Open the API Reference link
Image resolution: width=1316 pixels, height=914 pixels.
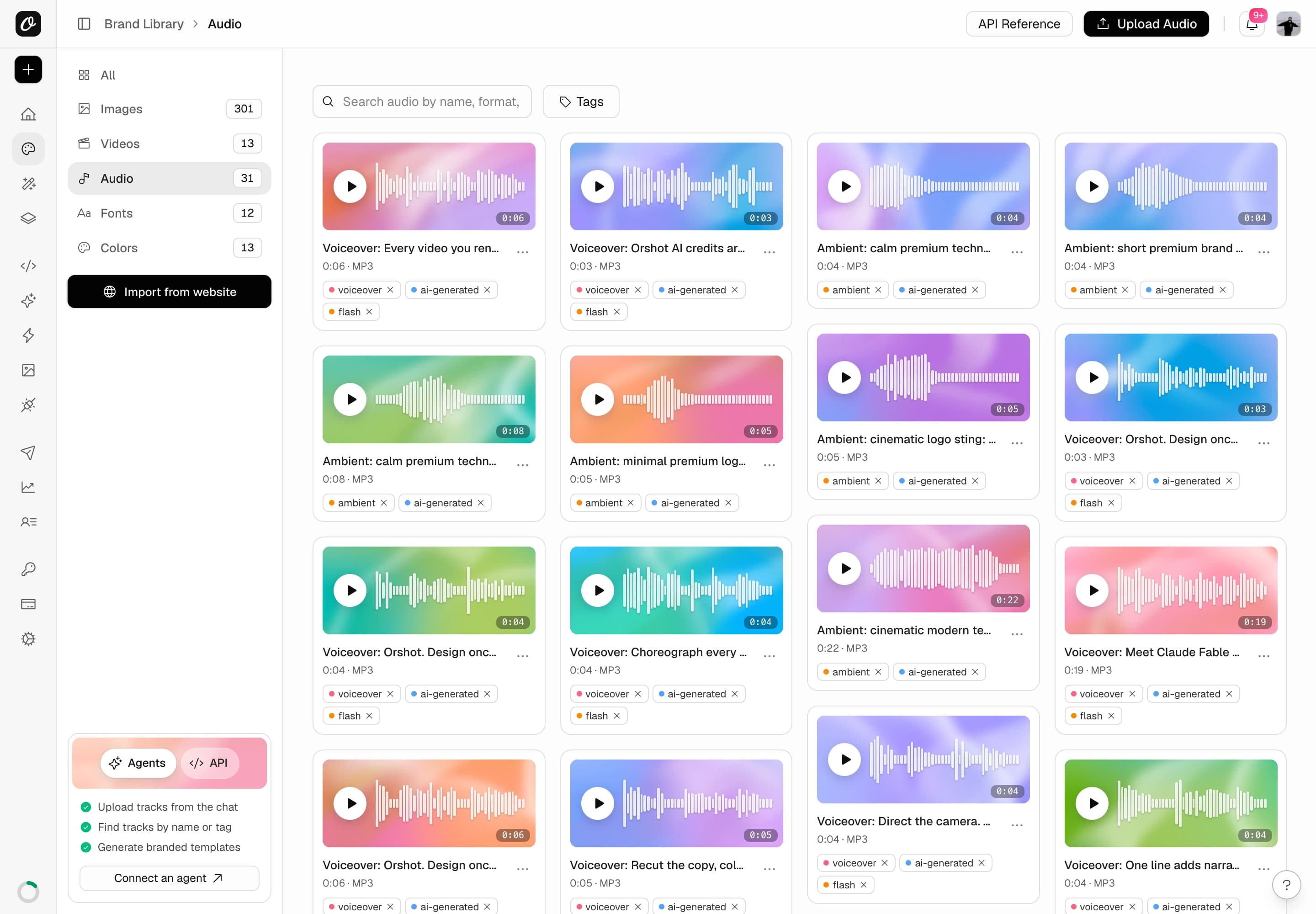click(1019, 24)
